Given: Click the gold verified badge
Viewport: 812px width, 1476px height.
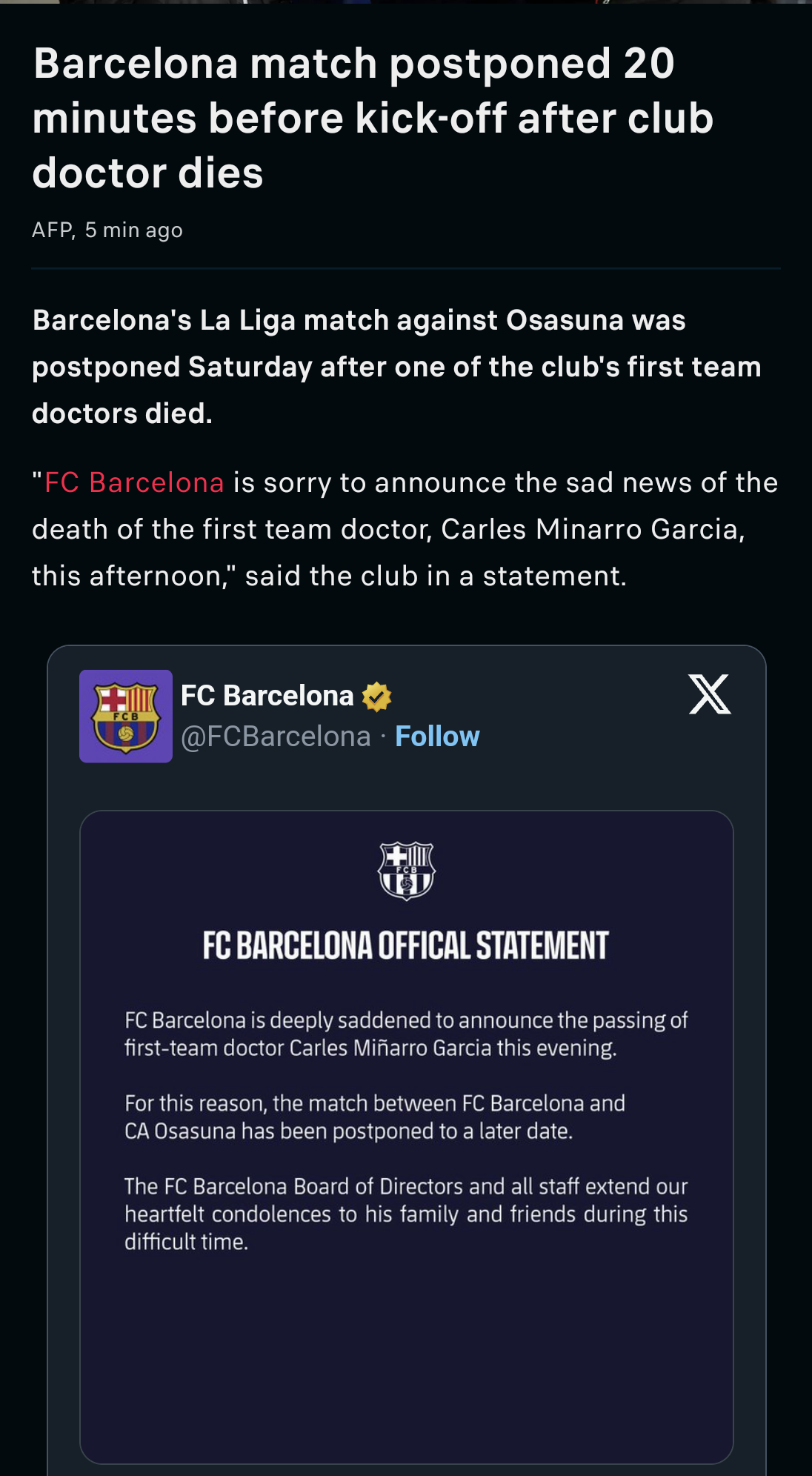Looking at the screenshot, I should [x=376, y=697].
